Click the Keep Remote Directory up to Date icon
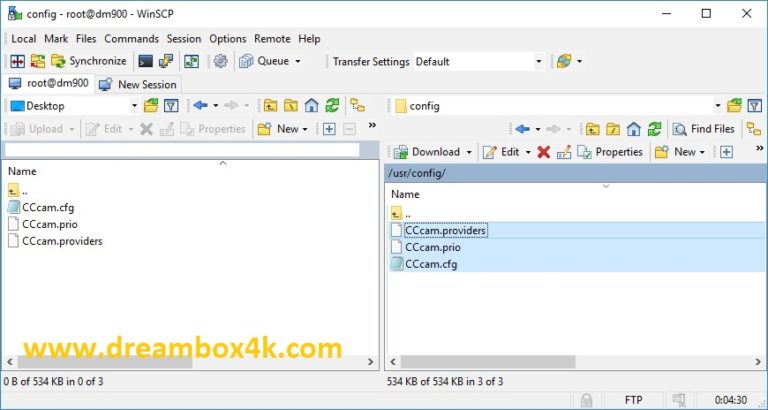This screenshot has height=410, width=768. tap(191, 61)
